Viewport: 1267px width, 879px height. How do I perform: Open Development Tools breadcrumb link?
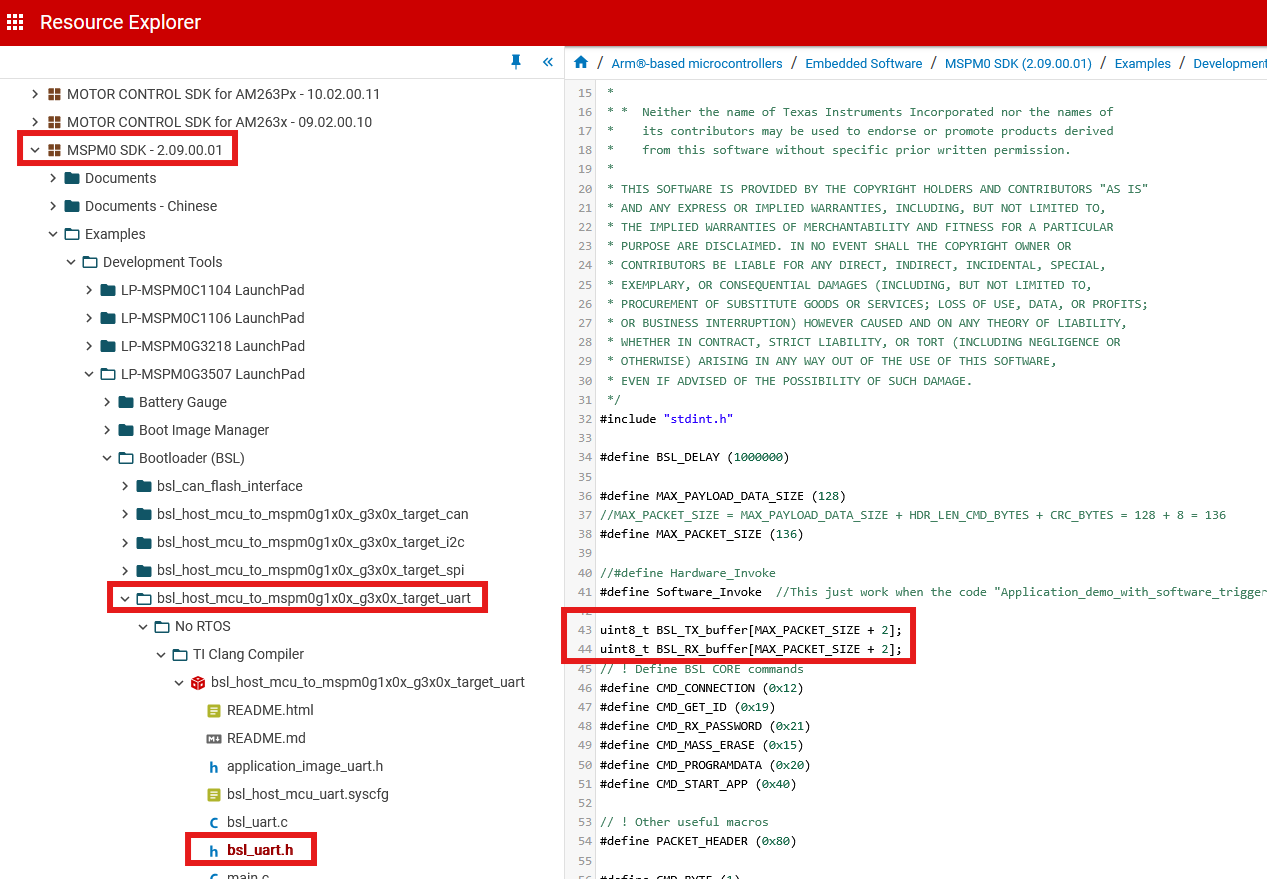[x=1230, y=63]
